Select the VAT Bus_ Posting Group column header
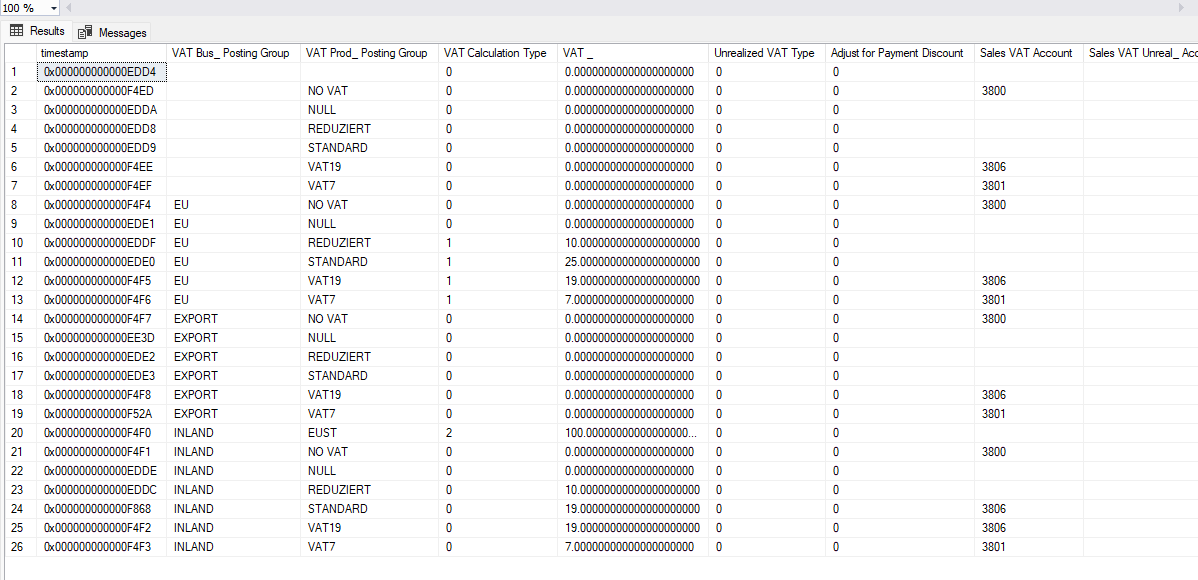Screen dimensions: 1198x580 tap(233, 53)
